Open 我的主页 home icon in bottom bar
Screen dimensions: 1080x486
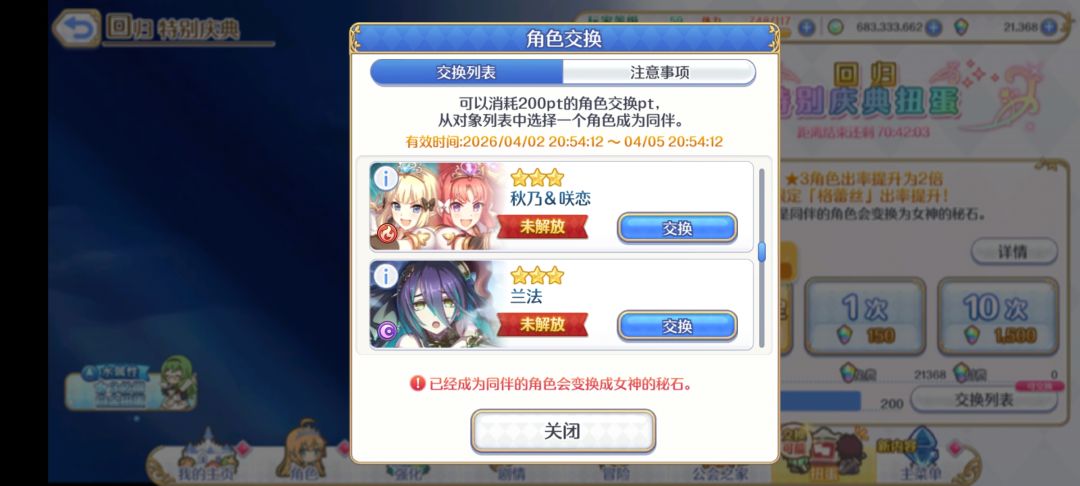click(205, 456)
